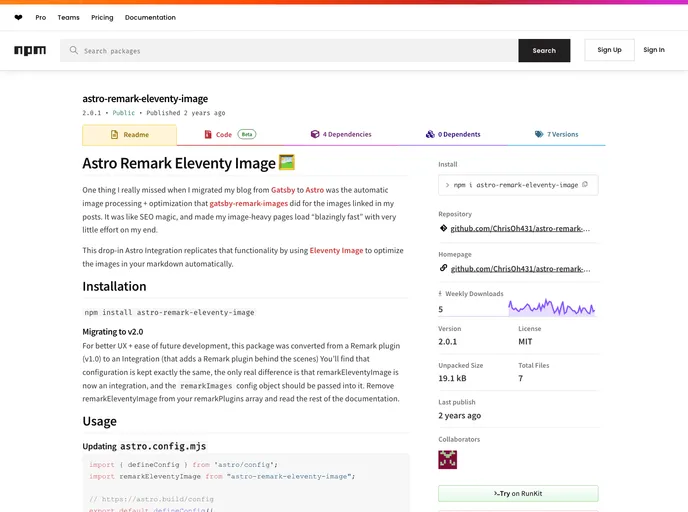The image size is (688, 512).
Task: Copy the npm install command
Action: [x=585, y=185]
